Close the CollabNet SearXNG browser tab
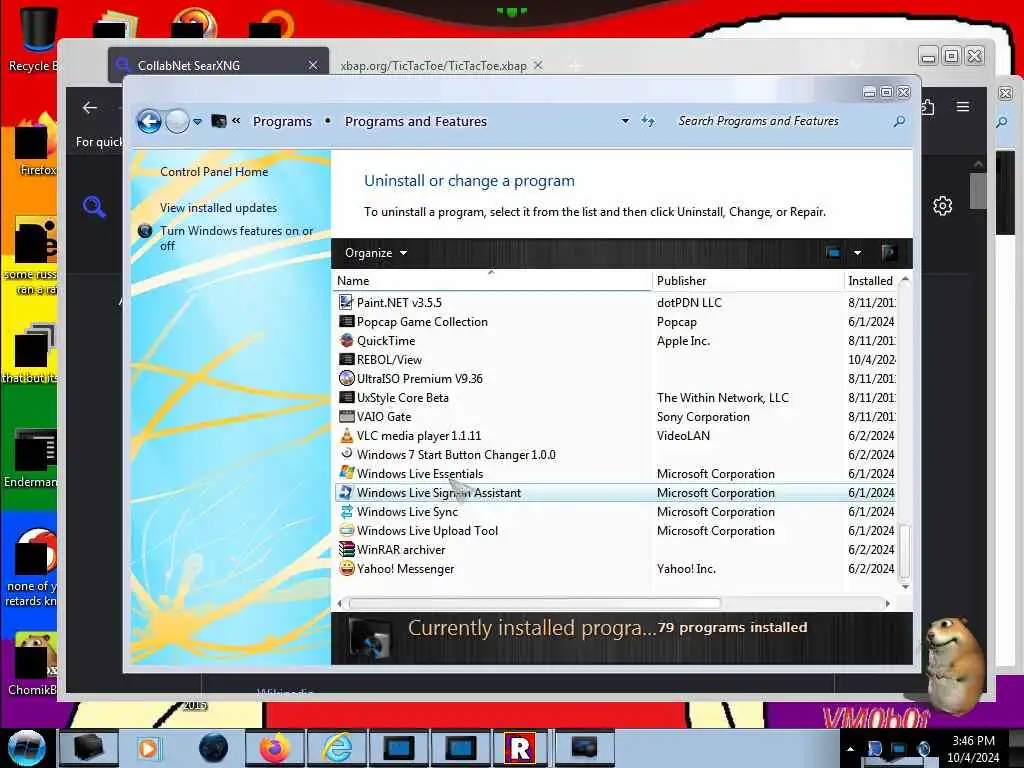The height and width of the screenshot is (768, 1024). tap(313, 65)
